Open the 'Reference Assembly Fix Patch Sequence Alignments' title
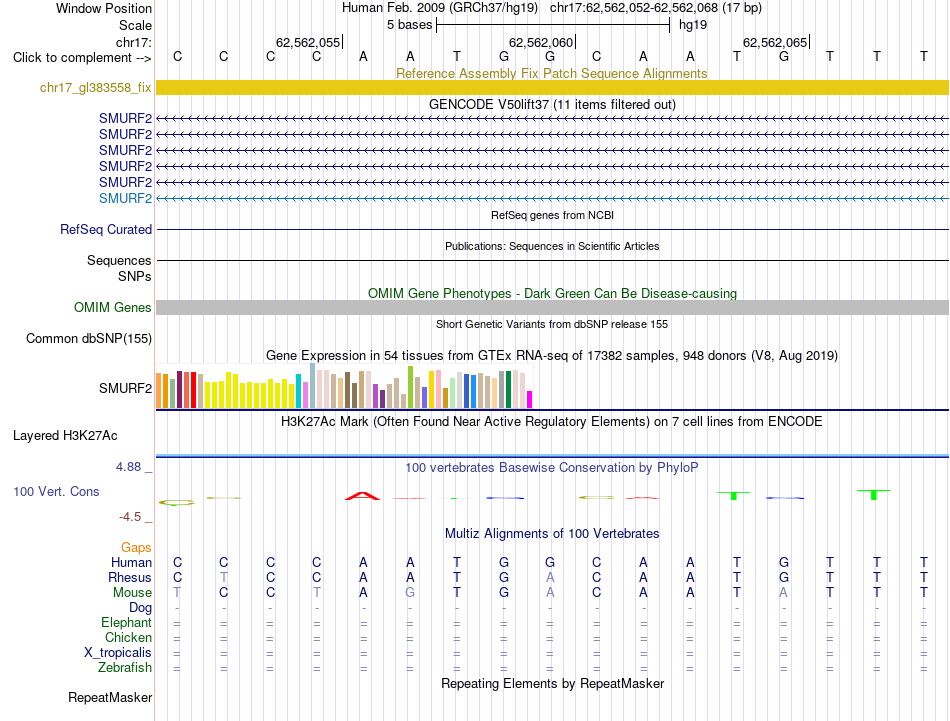Image resolution: width=950 pixels, height=721 pixels. pos(552,73)
